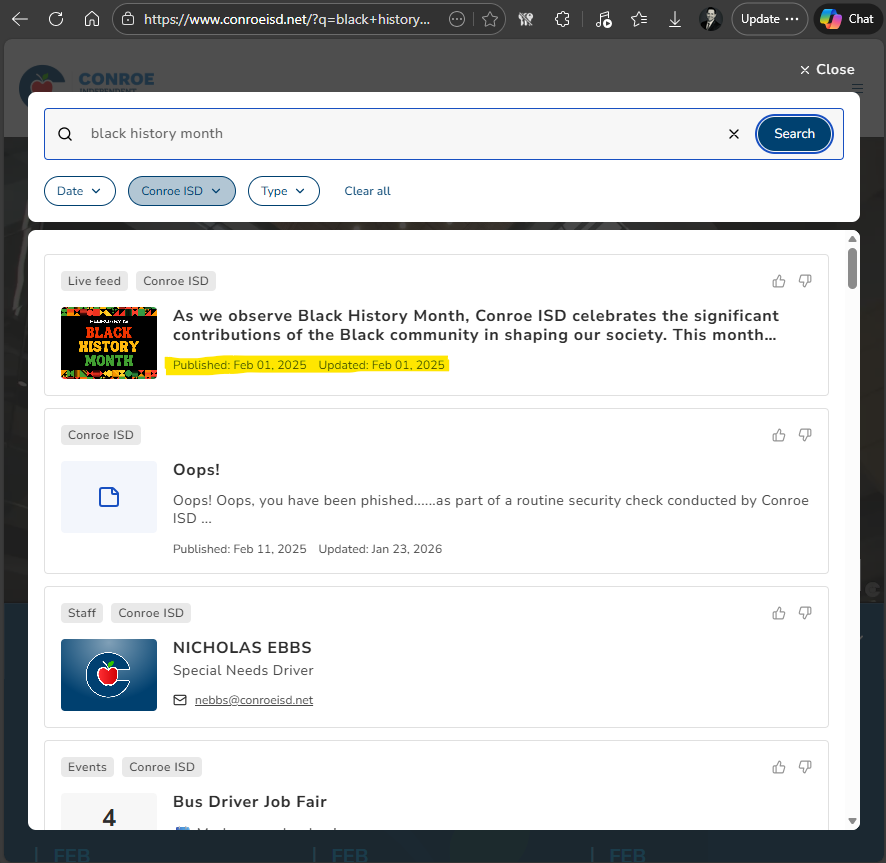Click the Clear all filters link
The width and height of the screenshot is (886, 863).
point(367,191)
